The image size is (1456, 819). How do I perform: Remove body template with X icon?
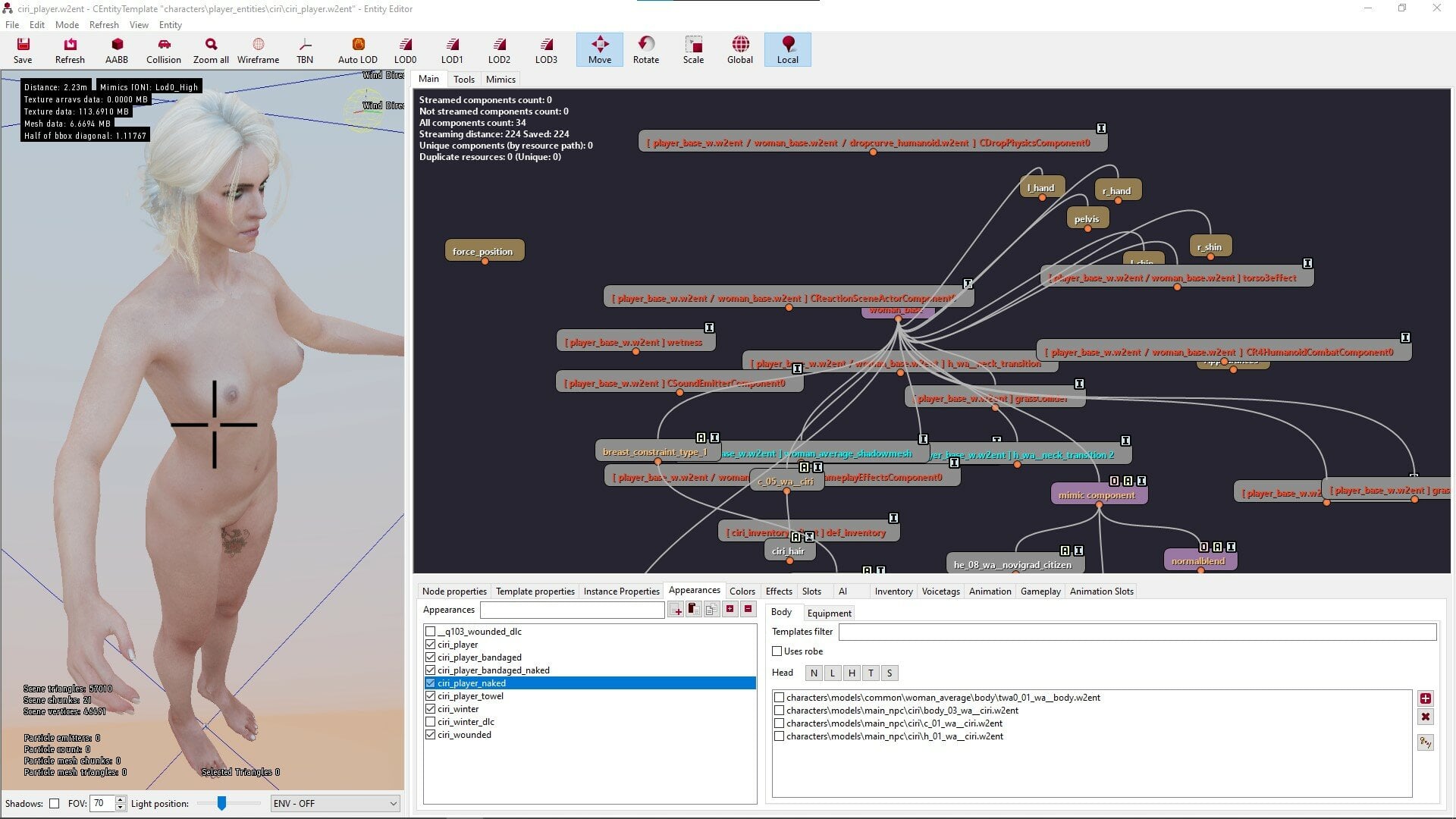[1426, 717]
